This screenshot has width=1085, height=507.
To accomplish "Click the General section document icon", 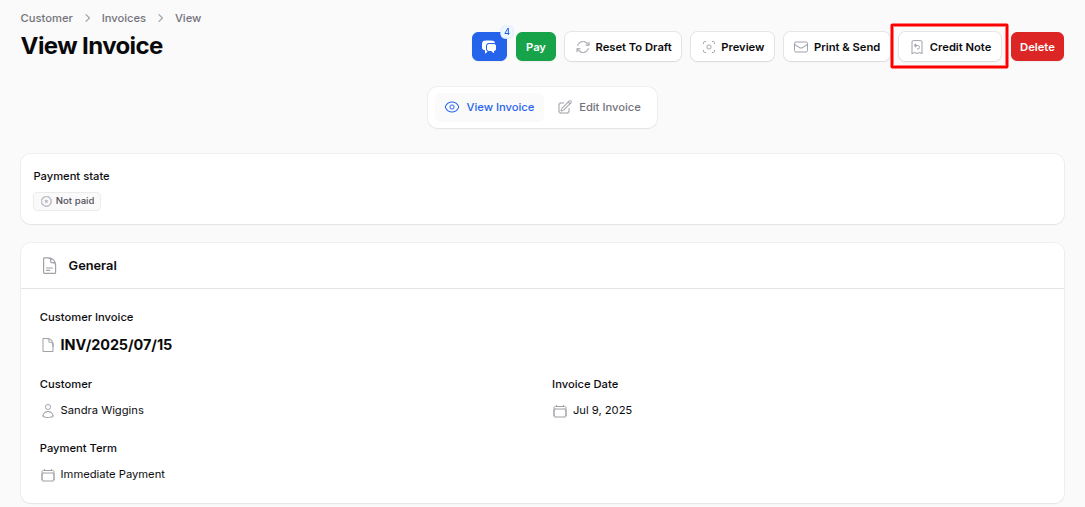I will coord(49,266).
